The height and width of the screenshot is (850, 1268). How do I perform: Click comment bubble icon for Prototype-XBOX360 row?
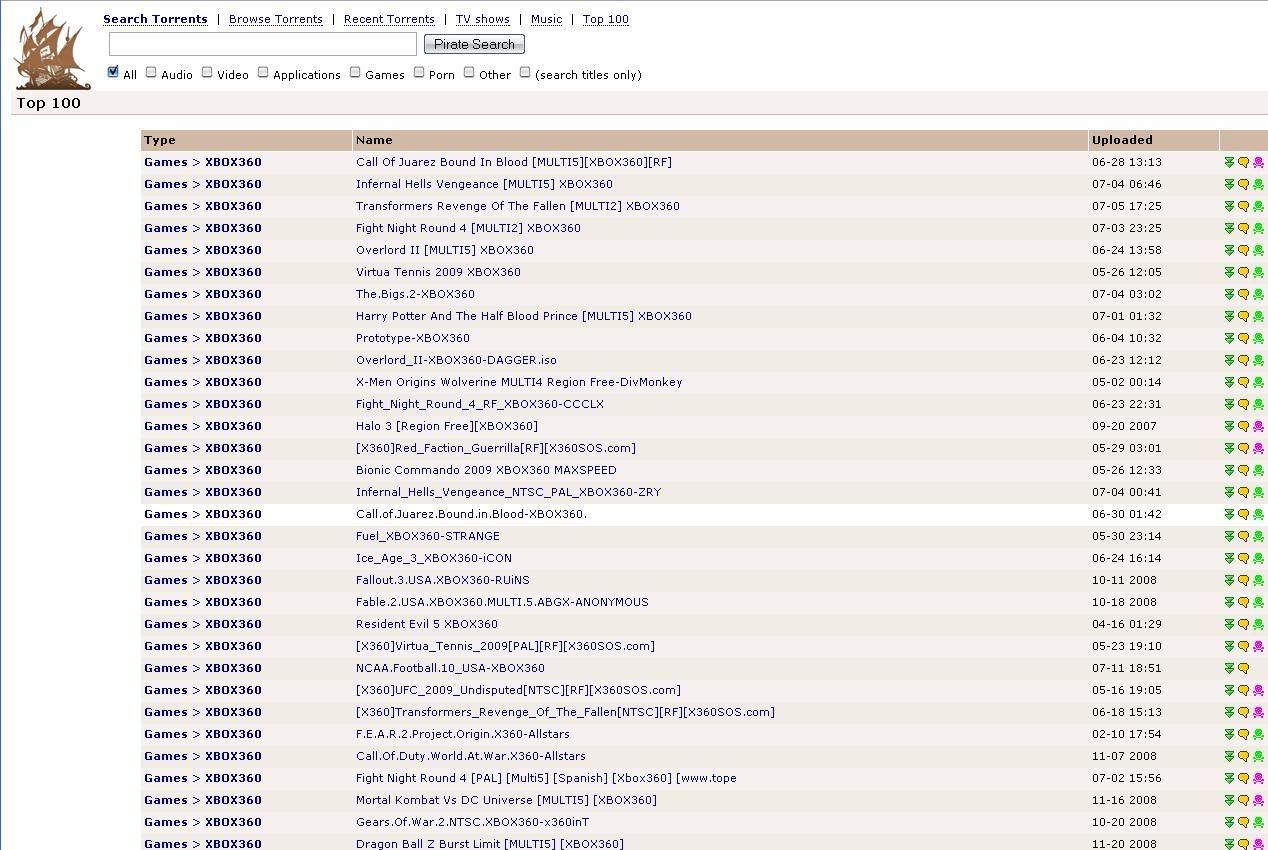click(1244, 339)
